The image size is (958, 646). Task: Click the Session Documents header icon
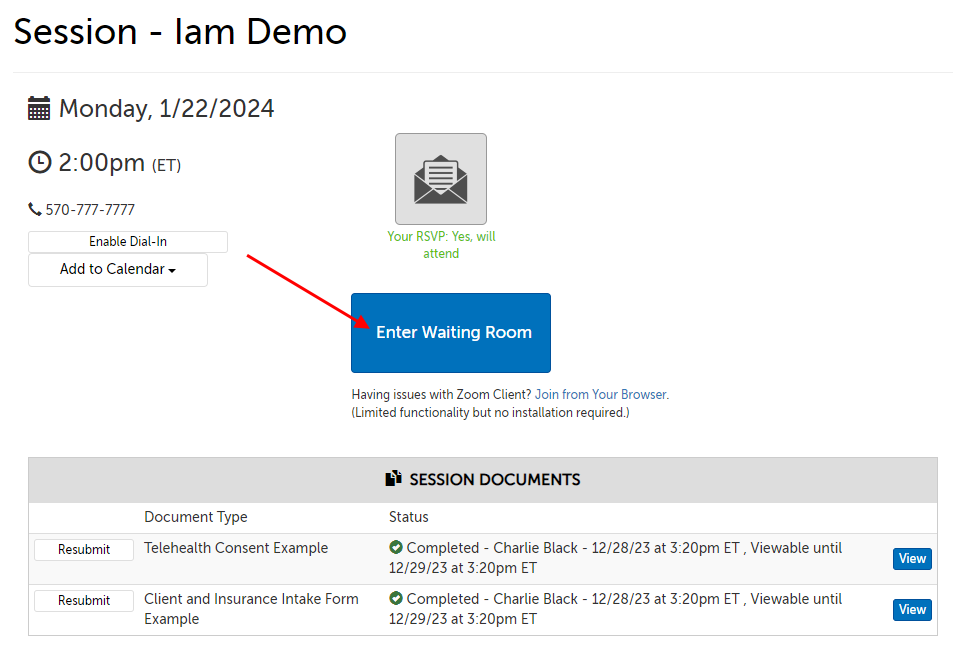(x=394, y=479)
